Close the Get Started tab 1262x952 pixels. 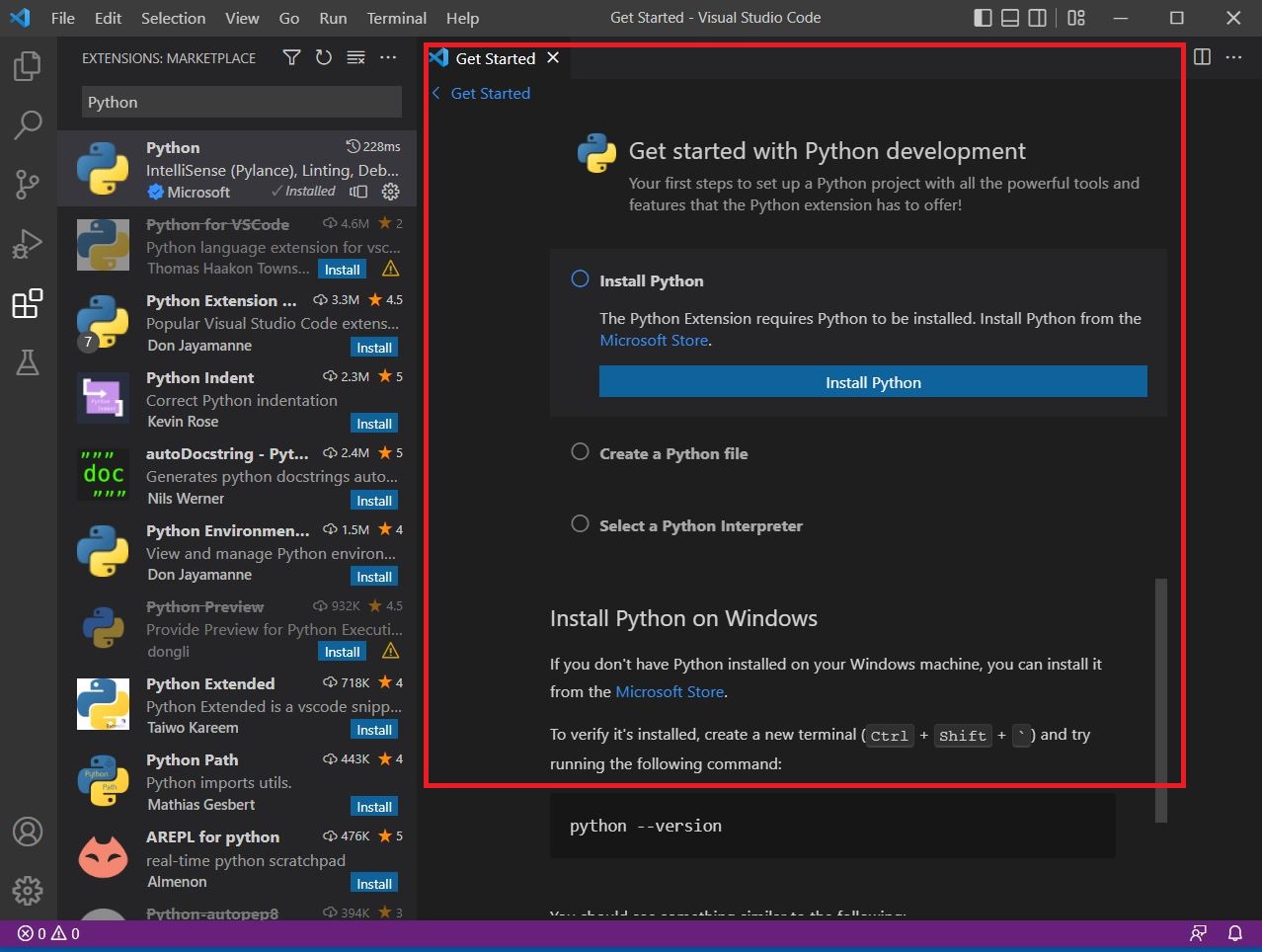[553, 58]
